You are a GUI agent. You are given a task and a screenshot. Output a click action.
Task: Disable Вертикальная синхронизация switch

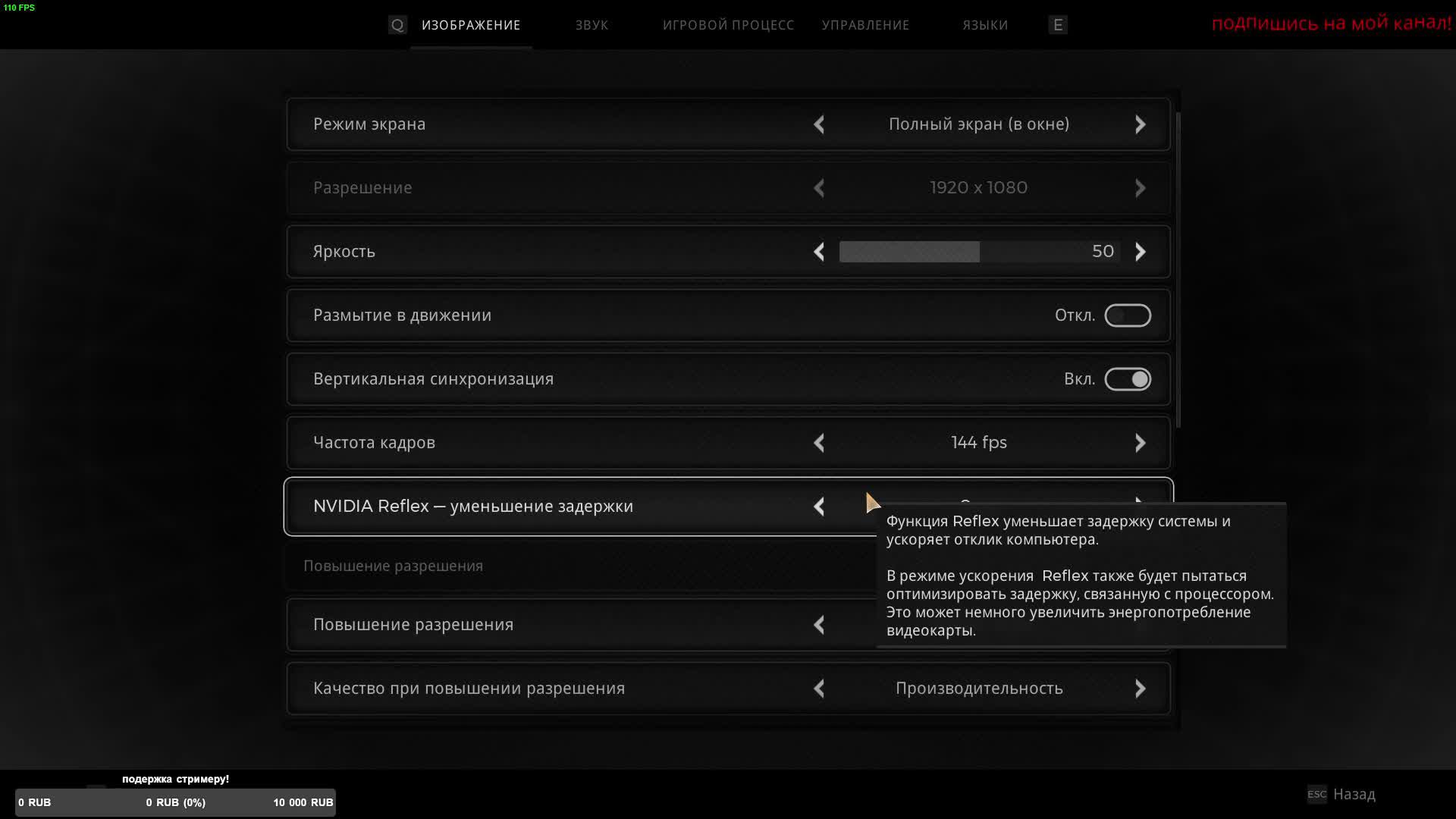[1127, 379]
